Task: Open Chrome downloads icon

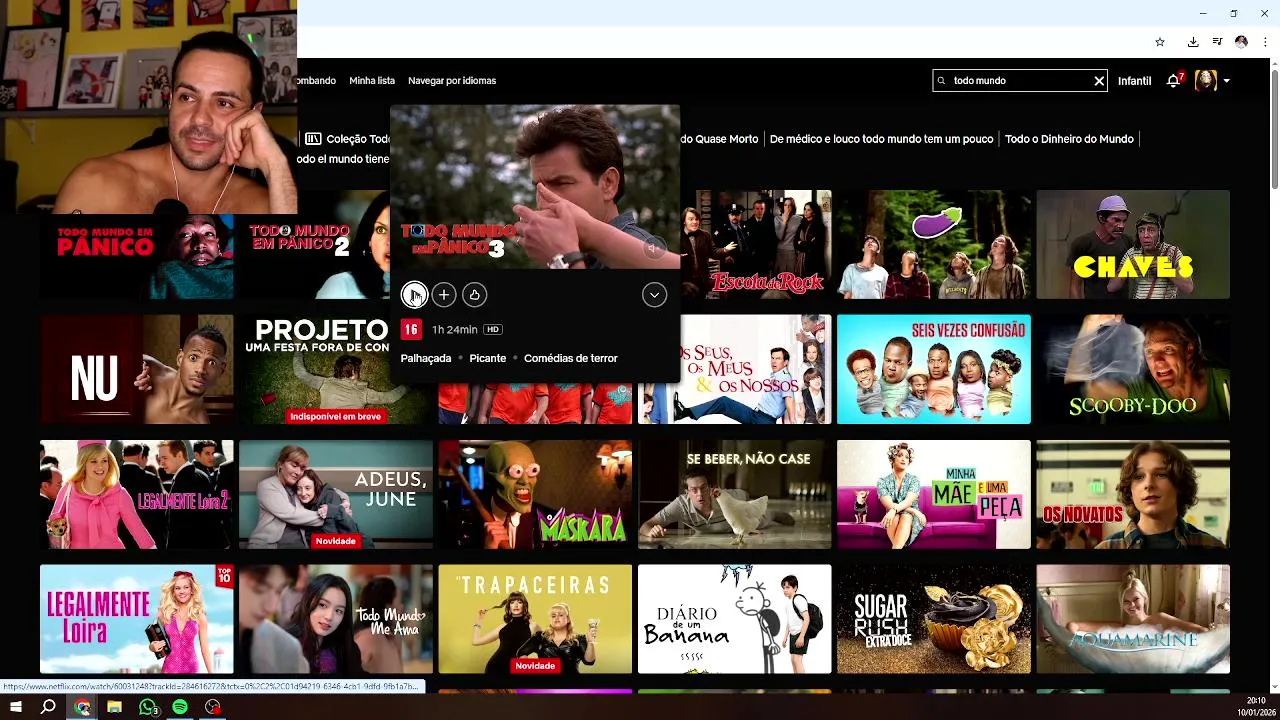Action: point(1193,42)
